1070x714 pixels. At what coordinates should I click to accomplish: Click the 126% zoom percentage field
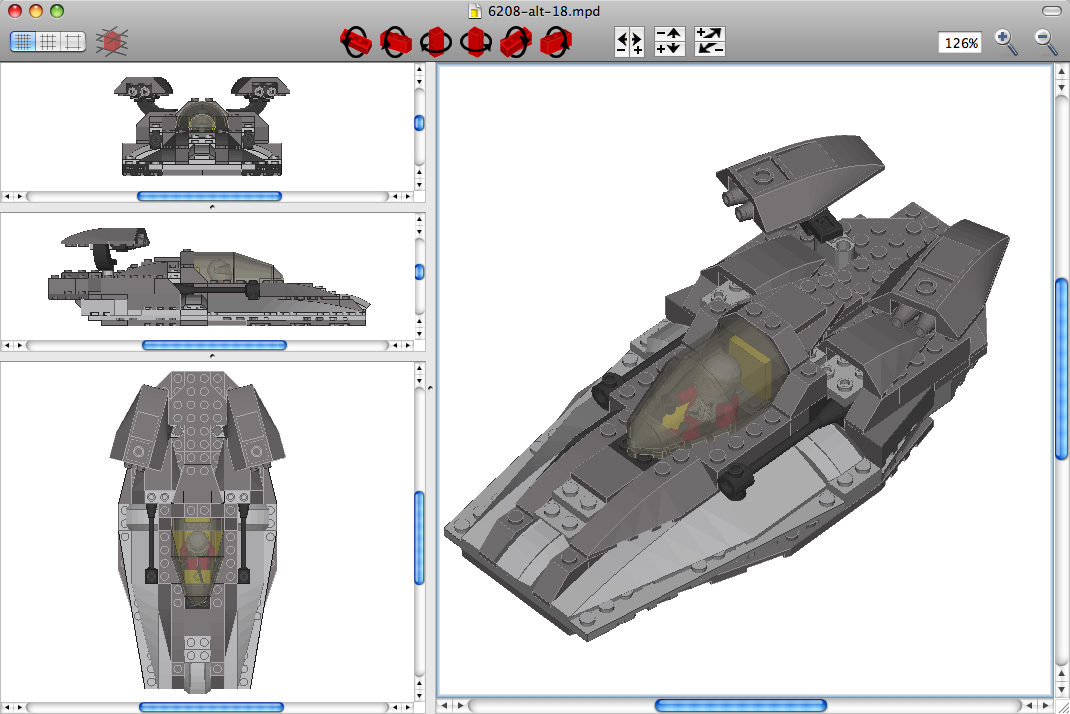pos(960,43)
